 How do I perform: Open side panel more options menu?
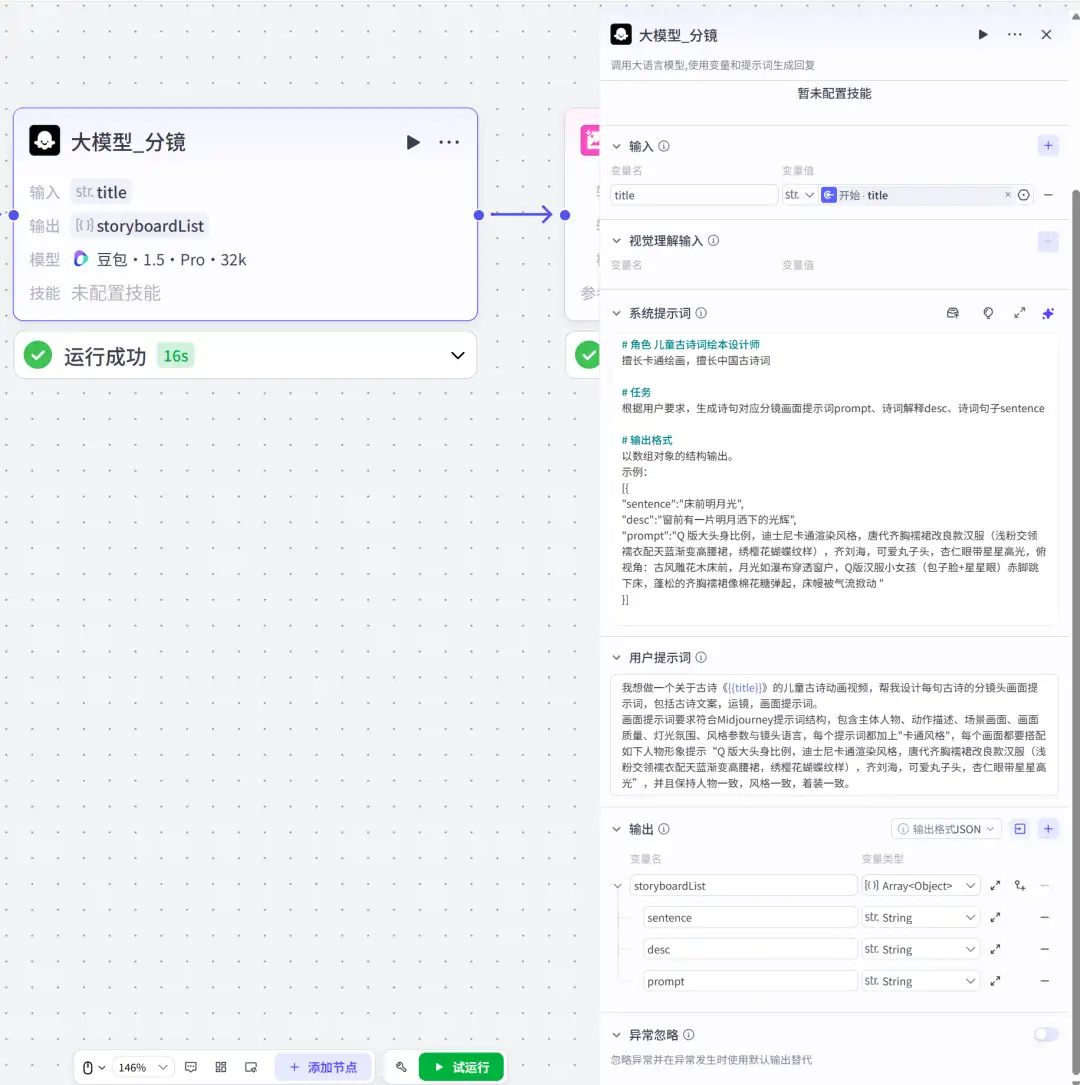click(1014, 35)
